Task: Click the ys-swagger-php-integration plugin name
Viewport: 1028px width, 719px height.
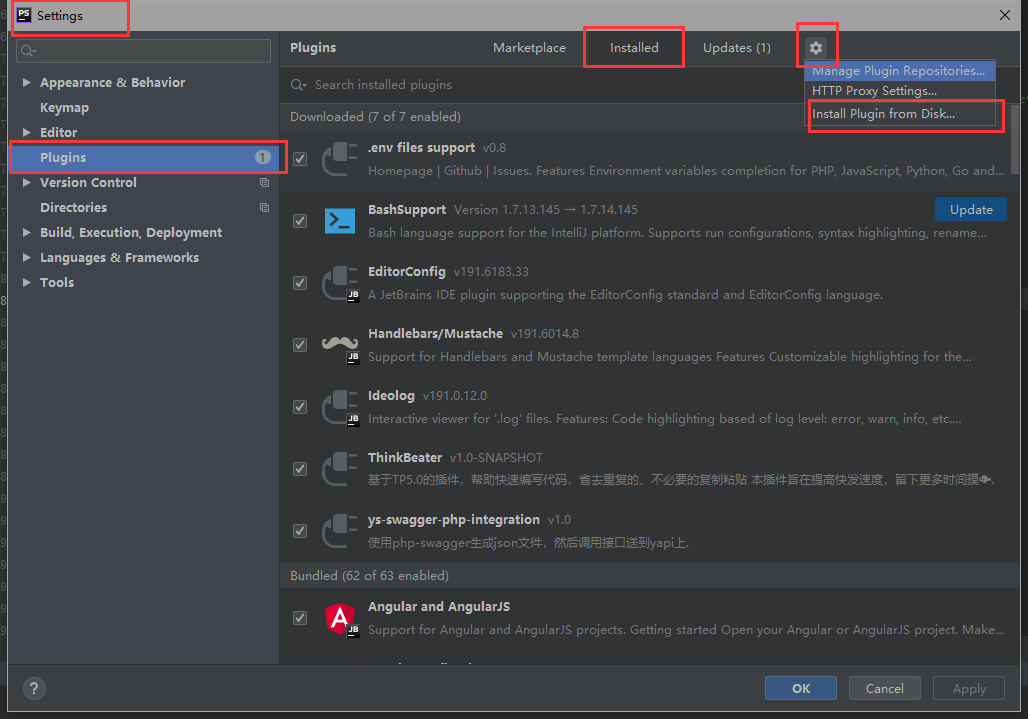Action: point(454,520)
